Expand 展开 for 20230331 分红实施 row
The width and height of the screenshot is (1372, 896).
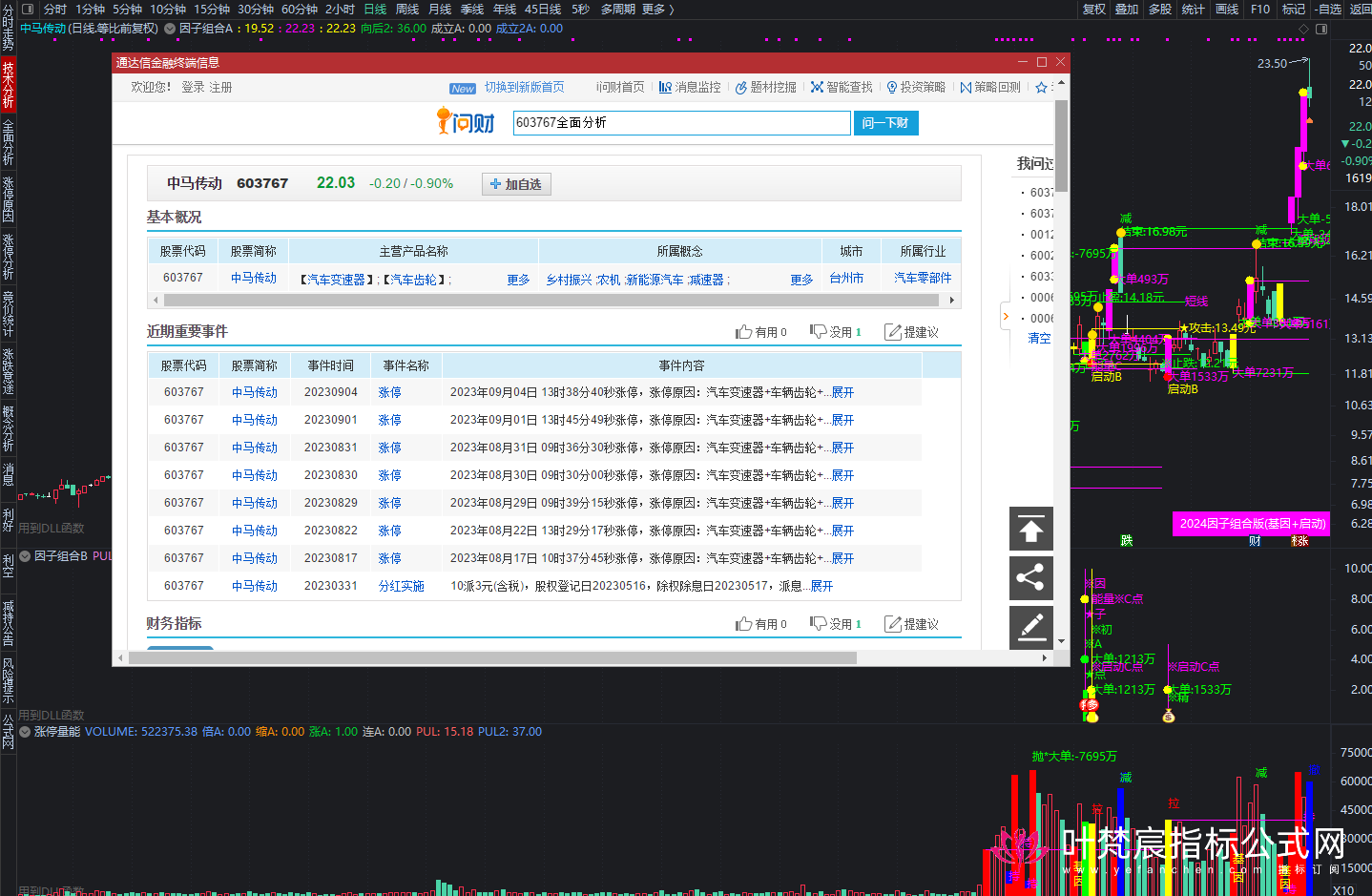pyautogui.click(x=821, y=586)
